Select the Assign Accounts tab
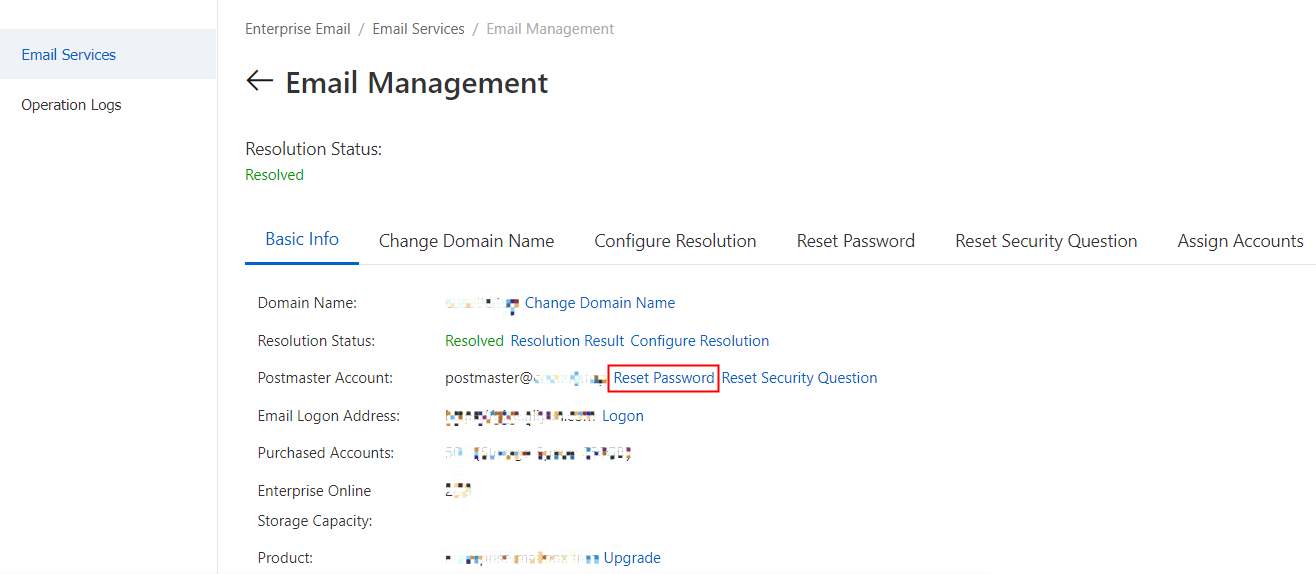 tap(1240, 241)
